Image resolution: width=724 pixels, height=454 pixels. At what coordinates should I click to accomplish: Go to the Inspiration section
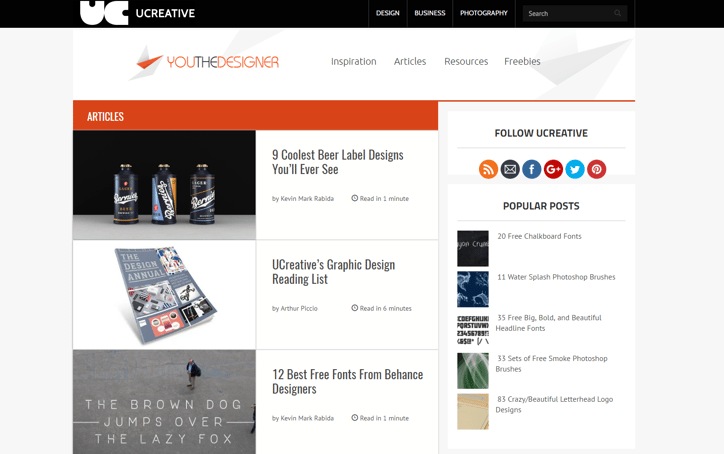(x=354, y=61)
